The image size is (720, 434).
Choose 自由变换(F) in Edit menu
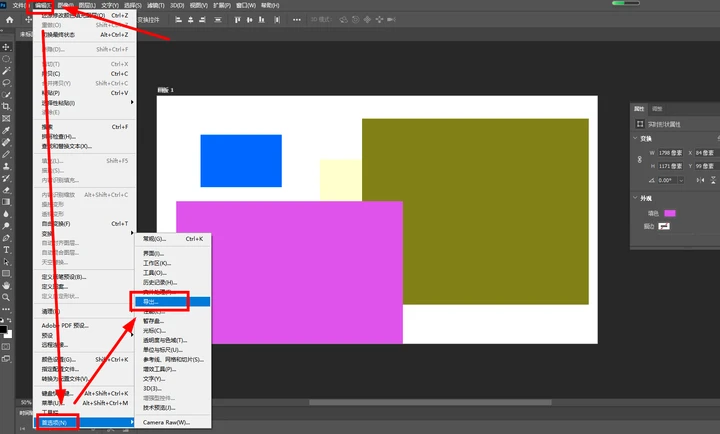85,224
